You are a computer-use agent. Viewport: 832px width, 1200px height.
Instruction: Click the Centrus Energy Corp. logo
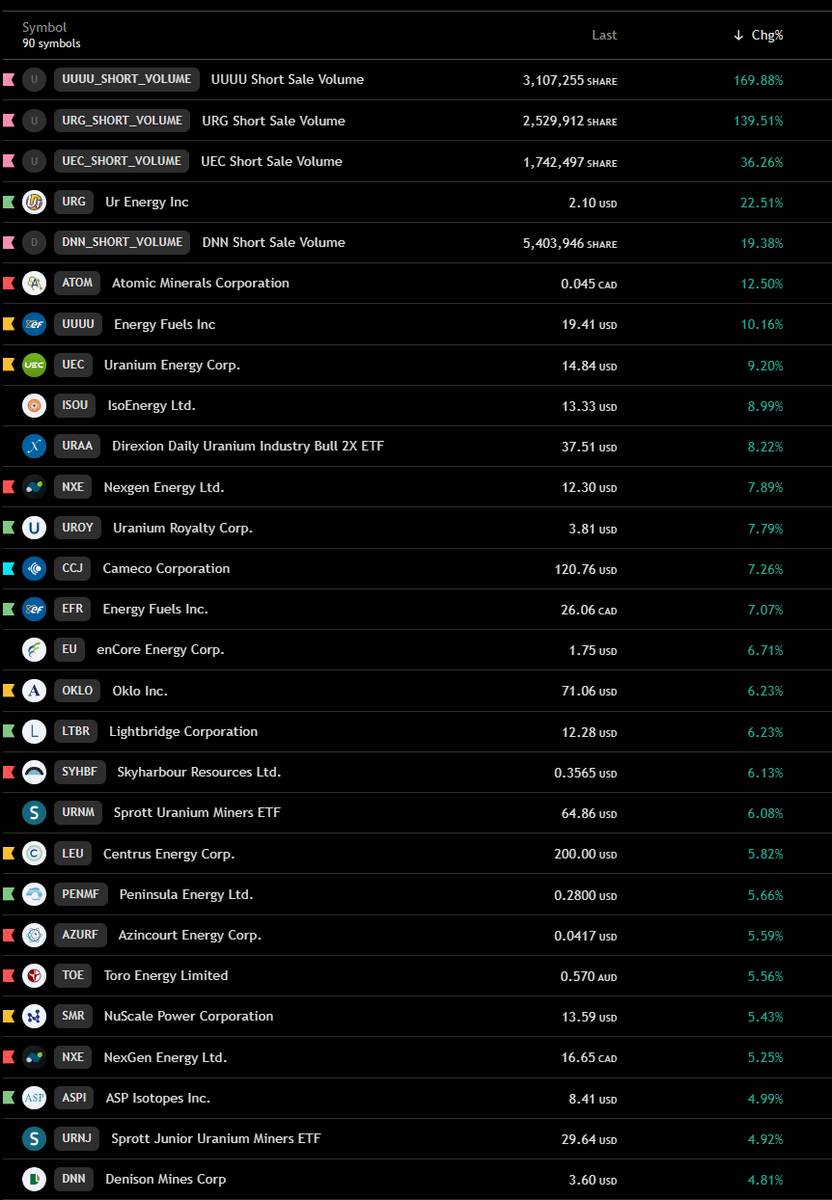pos(34,854)
